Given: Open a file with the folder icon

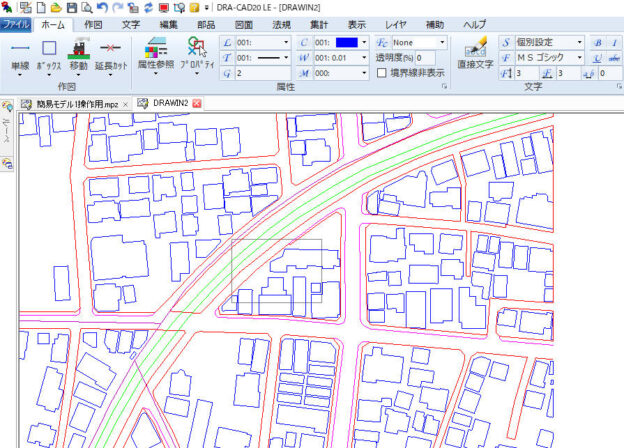Looking at the screenshot, I should pyautogui.click(x=56, y=7).
